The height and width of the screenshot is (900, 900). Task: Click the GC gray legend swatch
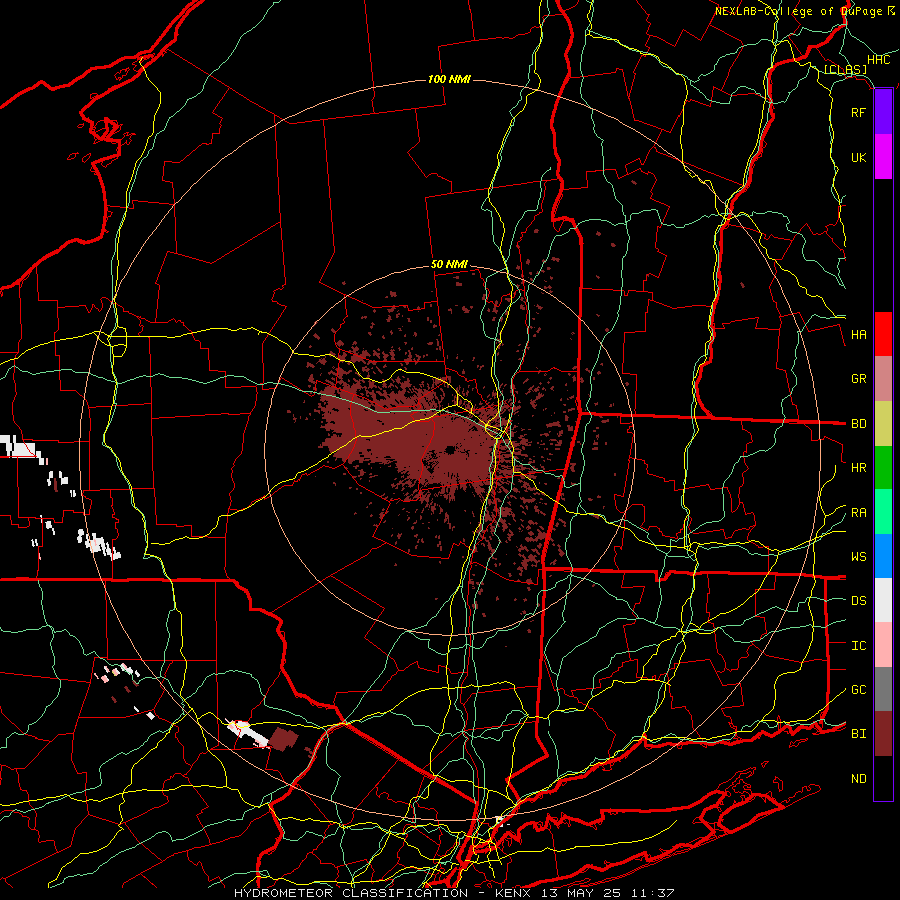coord(883,689)
